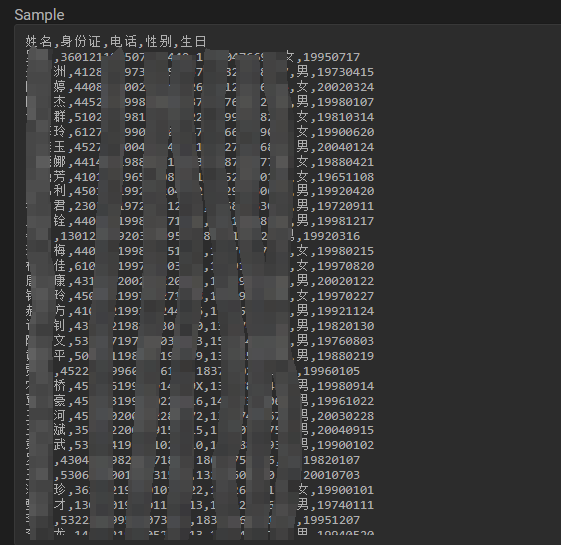Click the row ending in 19730415
561x545 pixels.
coord(200,72)
